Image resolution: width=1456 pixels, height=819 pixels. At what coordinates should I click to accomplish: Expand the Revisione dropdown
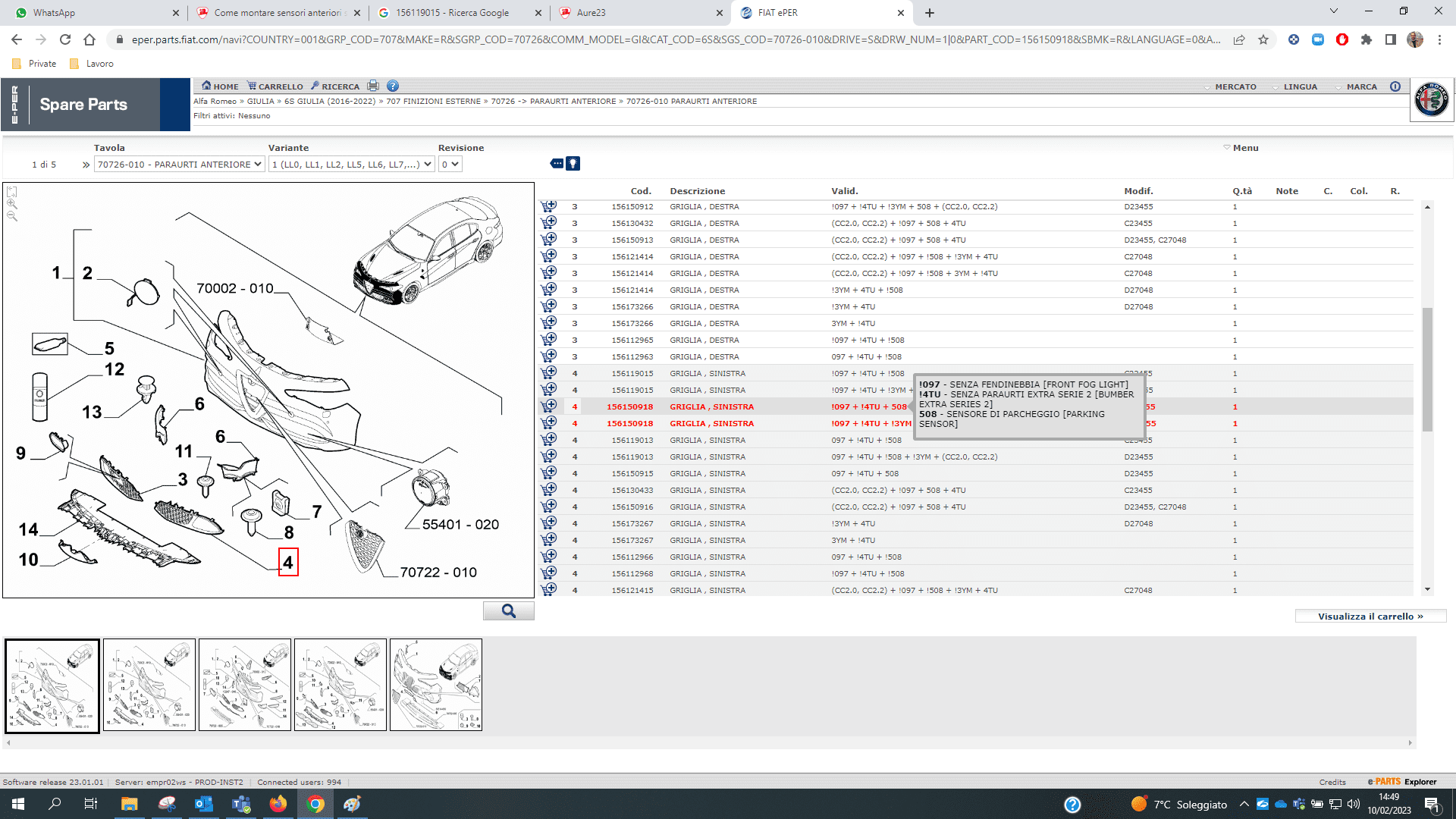pos(450,165)
